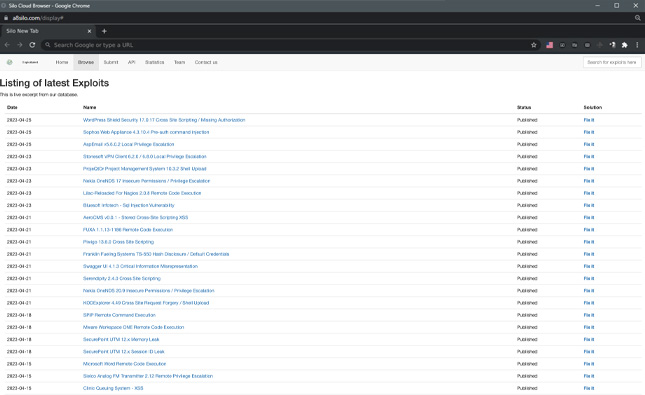
Task: Open Nokia OneNDS 20.9 Insecure Permissions link
Action: coord(148,290)
